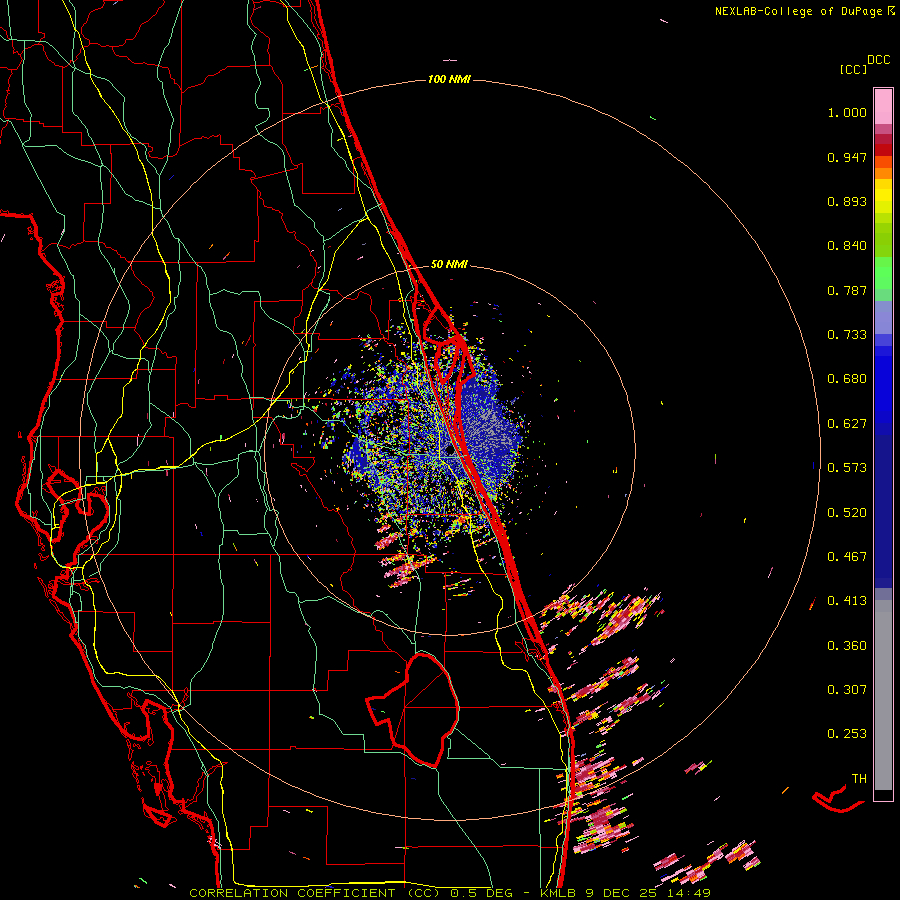Click the 100 NMI range ring label
Viewport: 900px width, 900px height.
pos(449,79)
